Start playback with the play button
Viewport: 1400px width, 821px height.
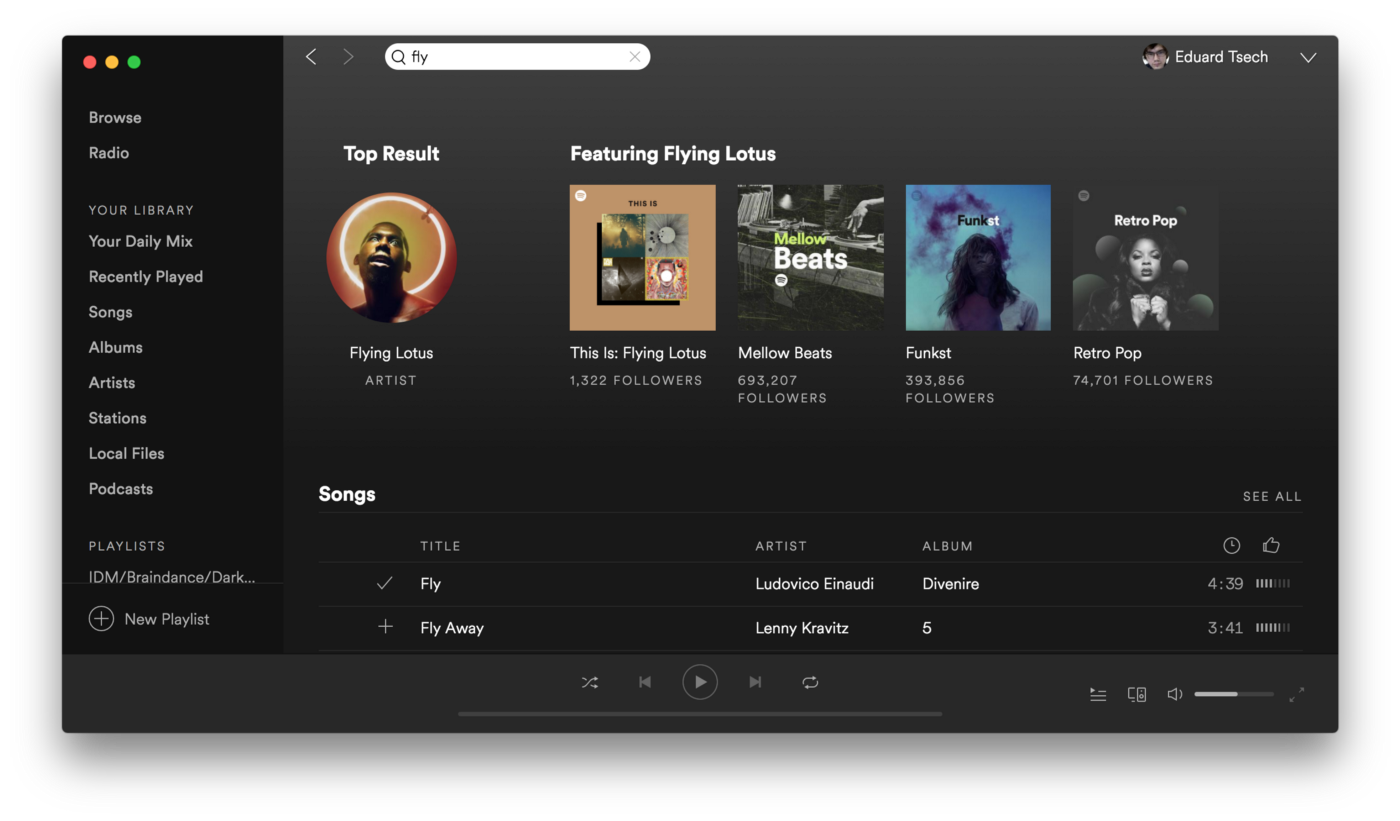pyautogui.click(x=700, y=682)
